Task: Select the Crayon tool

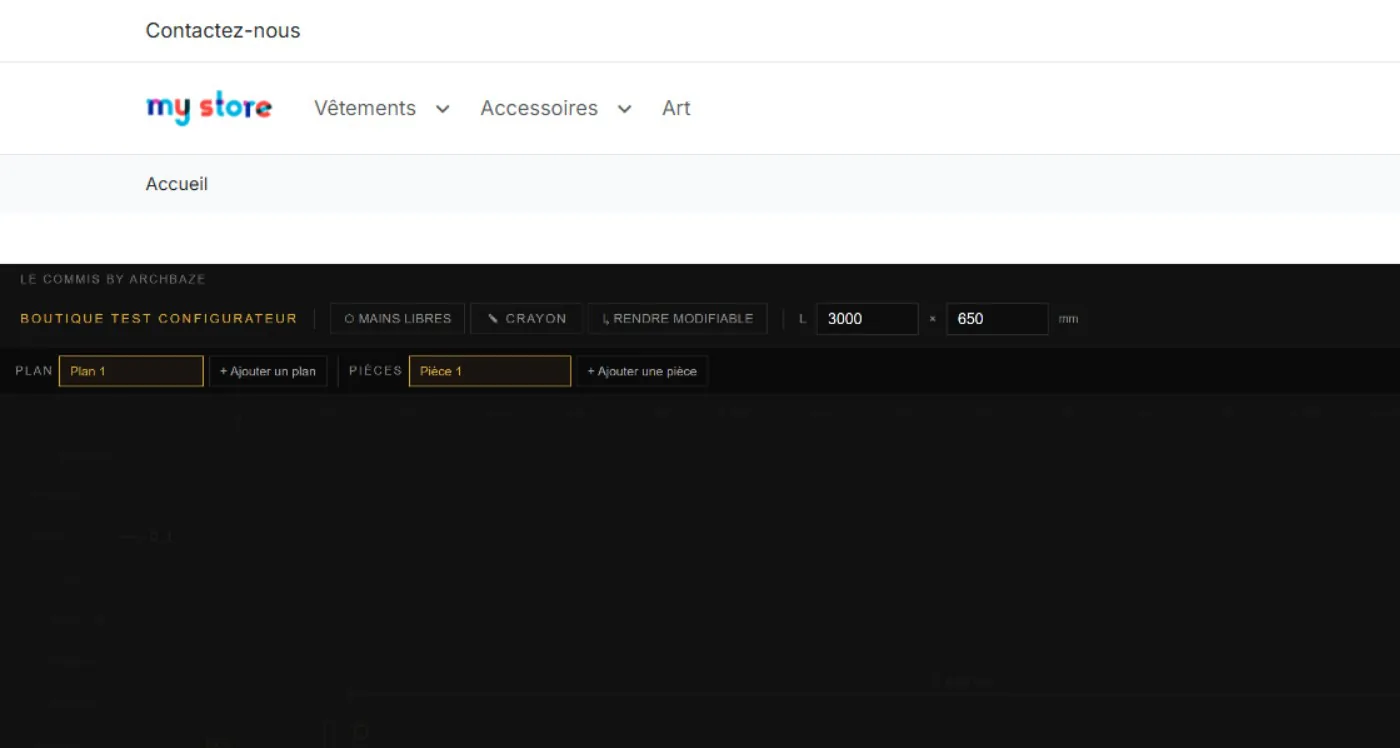Action: pyautogui.click(x=526, y=319)
